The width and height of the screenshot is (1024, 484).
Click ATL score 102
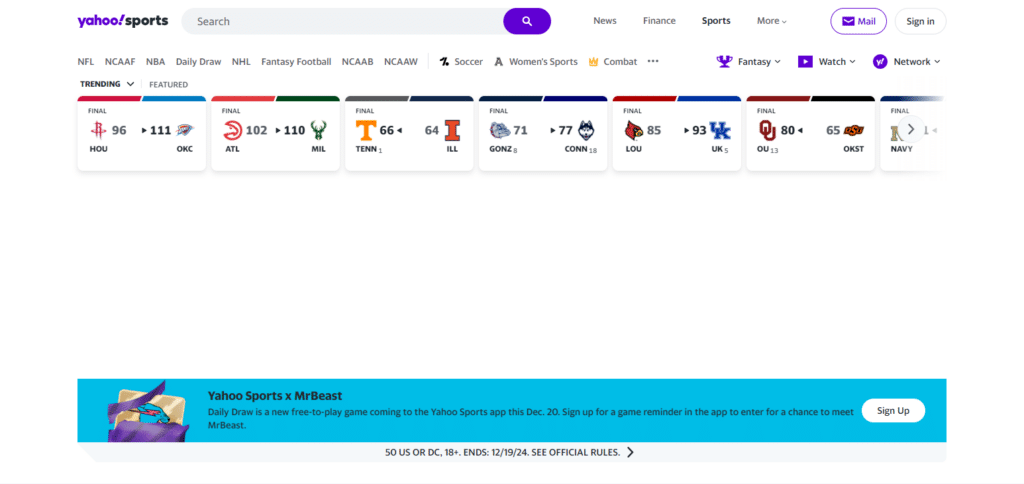click(x=257, y=131)
